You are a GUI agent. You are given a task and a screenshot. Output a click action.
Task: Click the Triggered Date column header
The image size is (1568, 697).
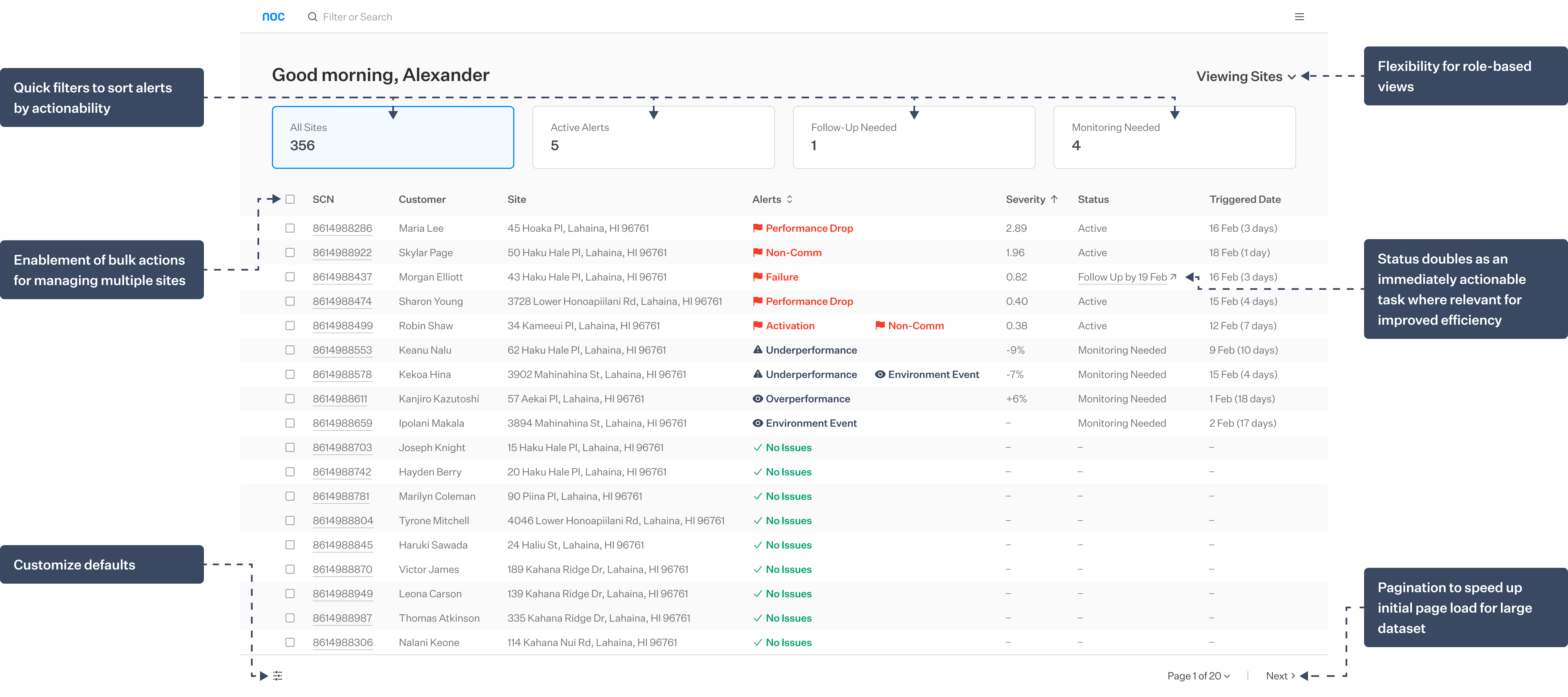1245,199
